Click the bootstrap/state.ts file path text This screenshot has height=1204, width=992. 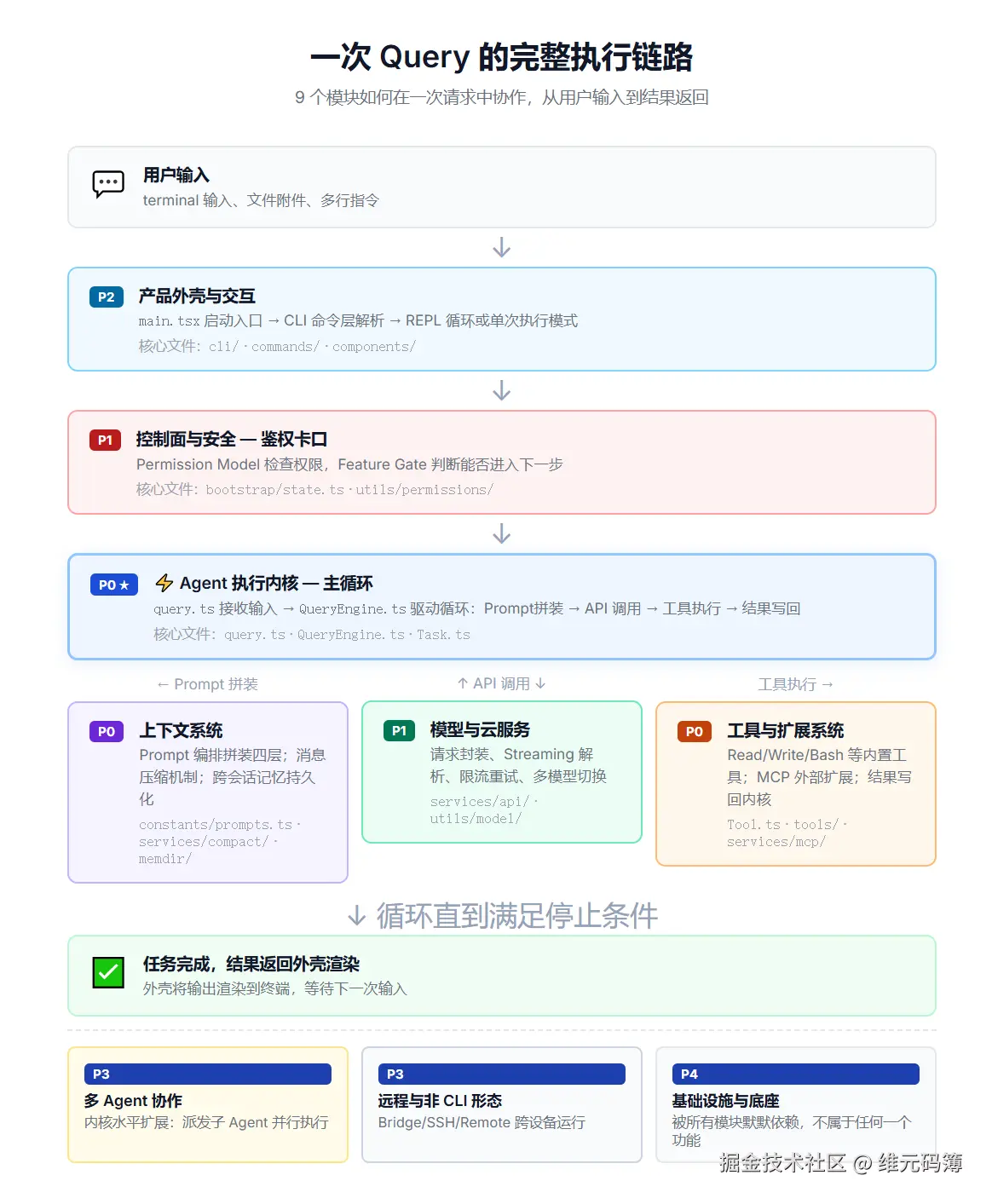(x=275, y=490)
